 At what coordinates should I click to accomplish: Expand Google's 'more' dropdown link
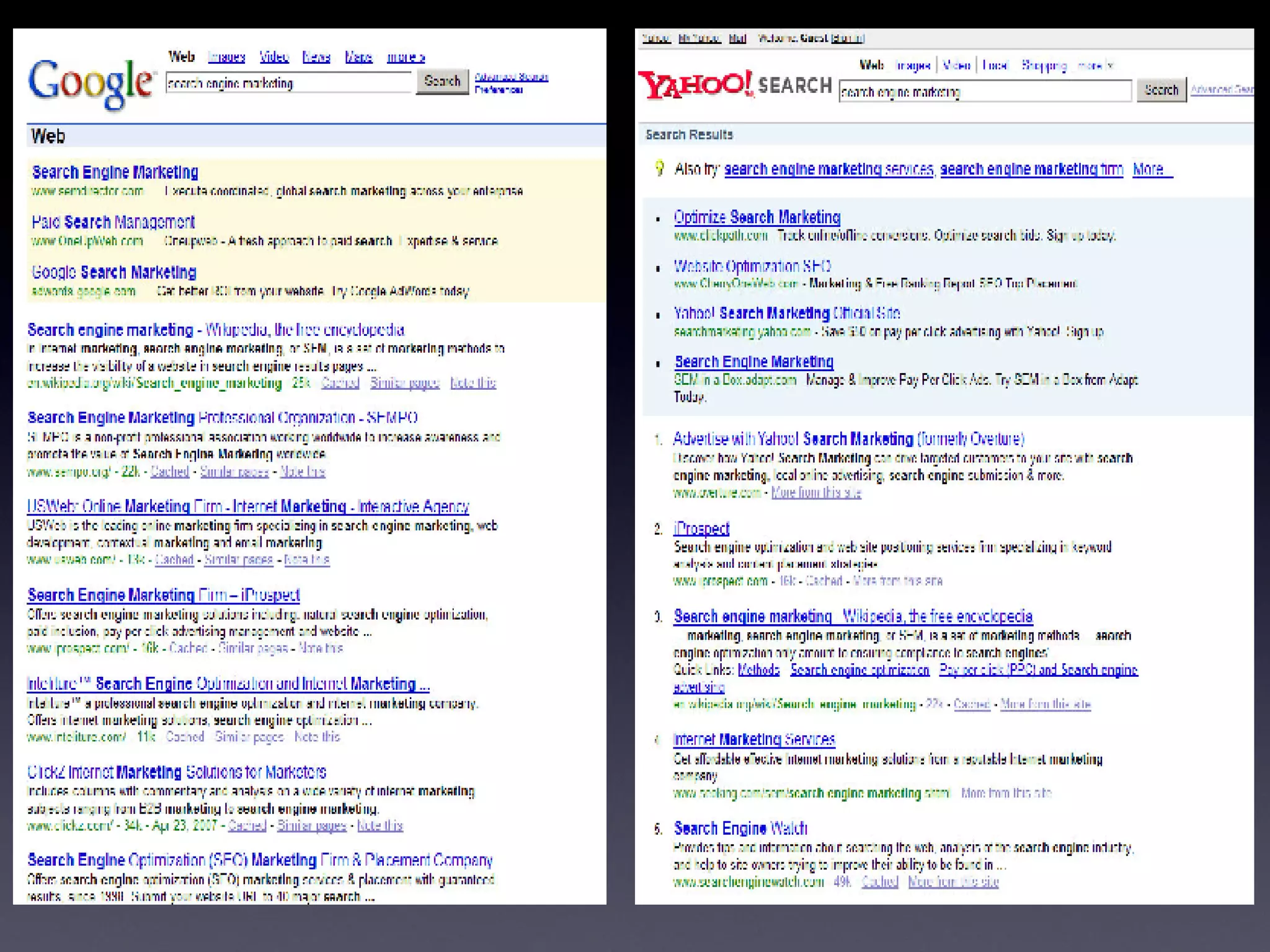405,58
